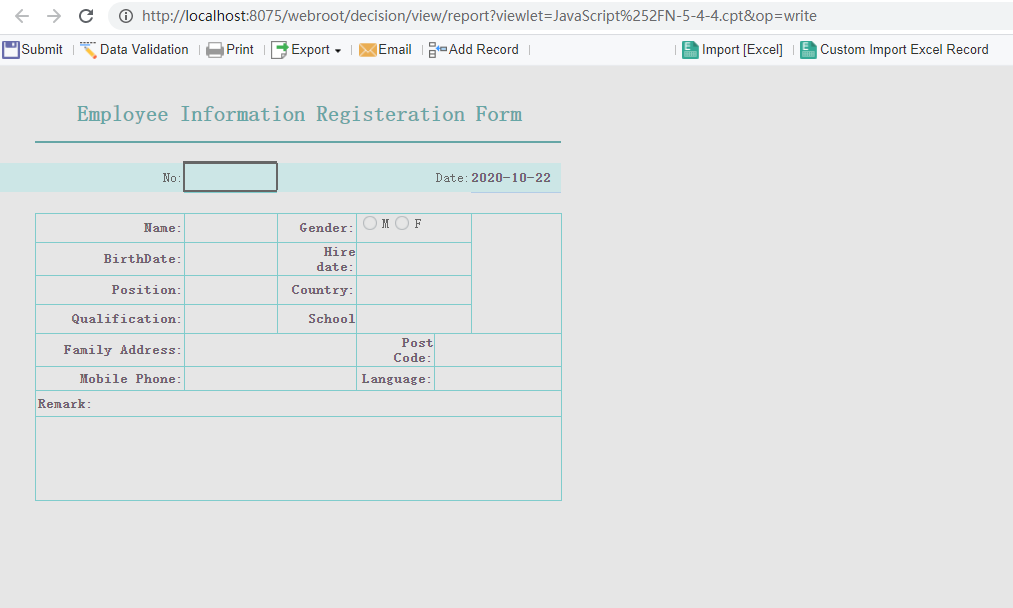Click the Email button label
This screenshot has height=608, width=1013.
[395, 50]
